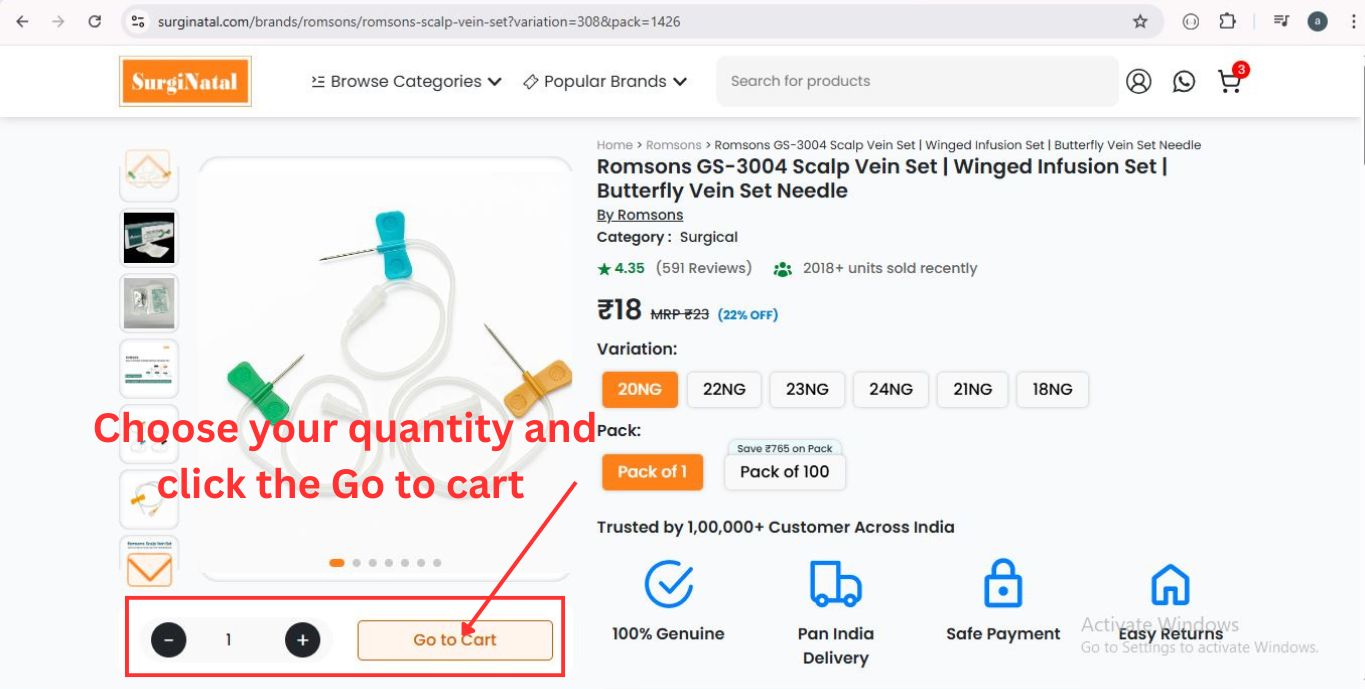This screenshot has width=1365, height=689.
Task: Open the user account profile icon
Action: point(1139,82)
